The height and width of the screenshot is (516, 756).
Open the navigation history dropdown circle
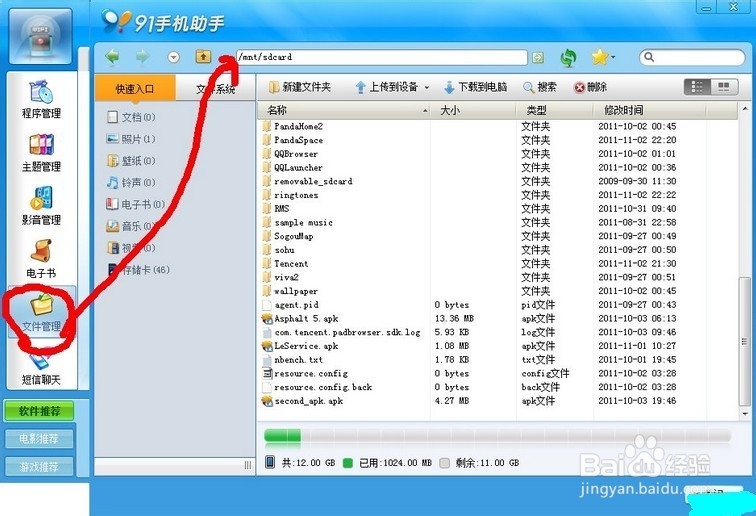click(174, 57)
